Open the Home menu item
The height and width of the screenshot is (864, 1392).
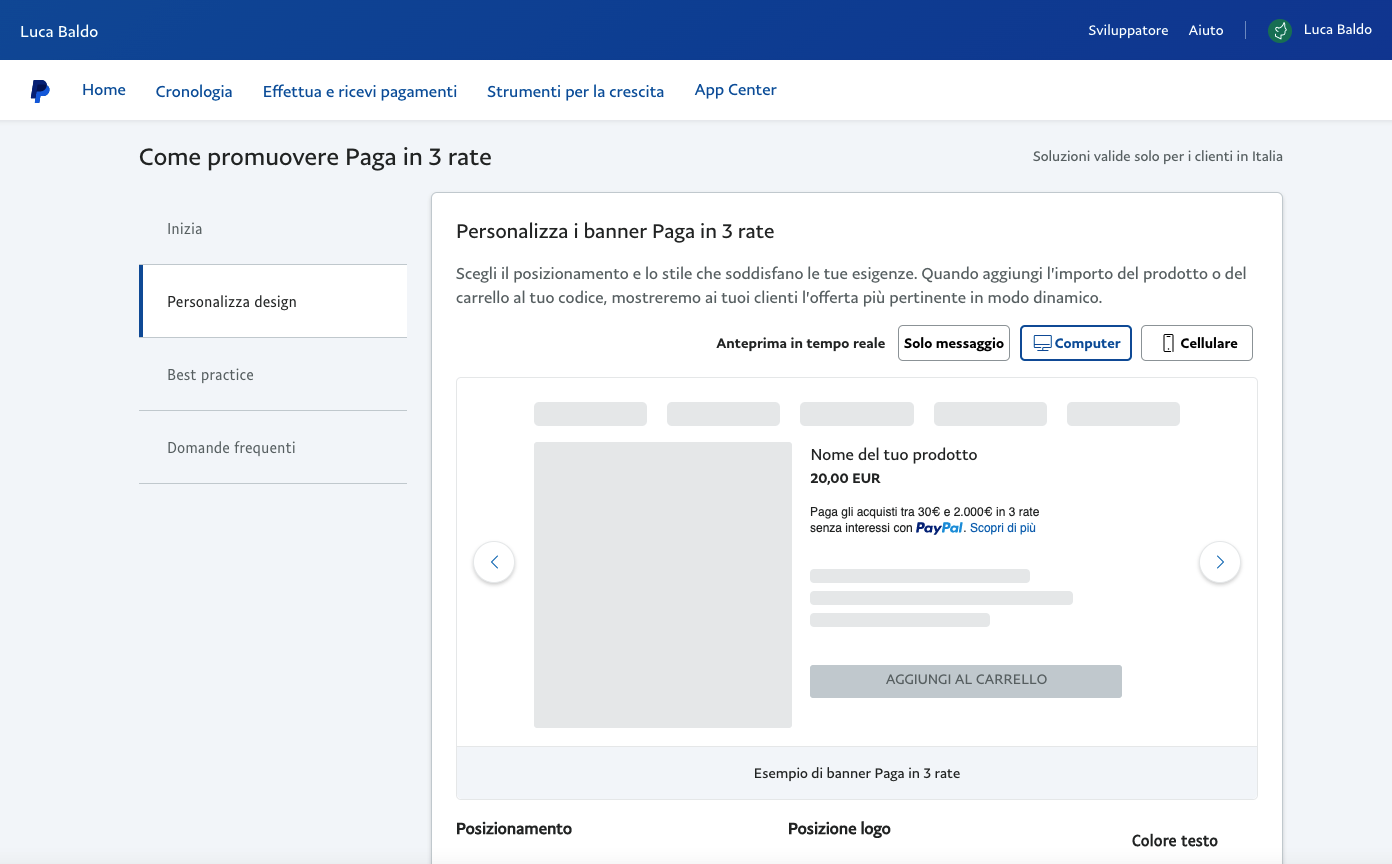pyautogui.click(x=104, y=90)
